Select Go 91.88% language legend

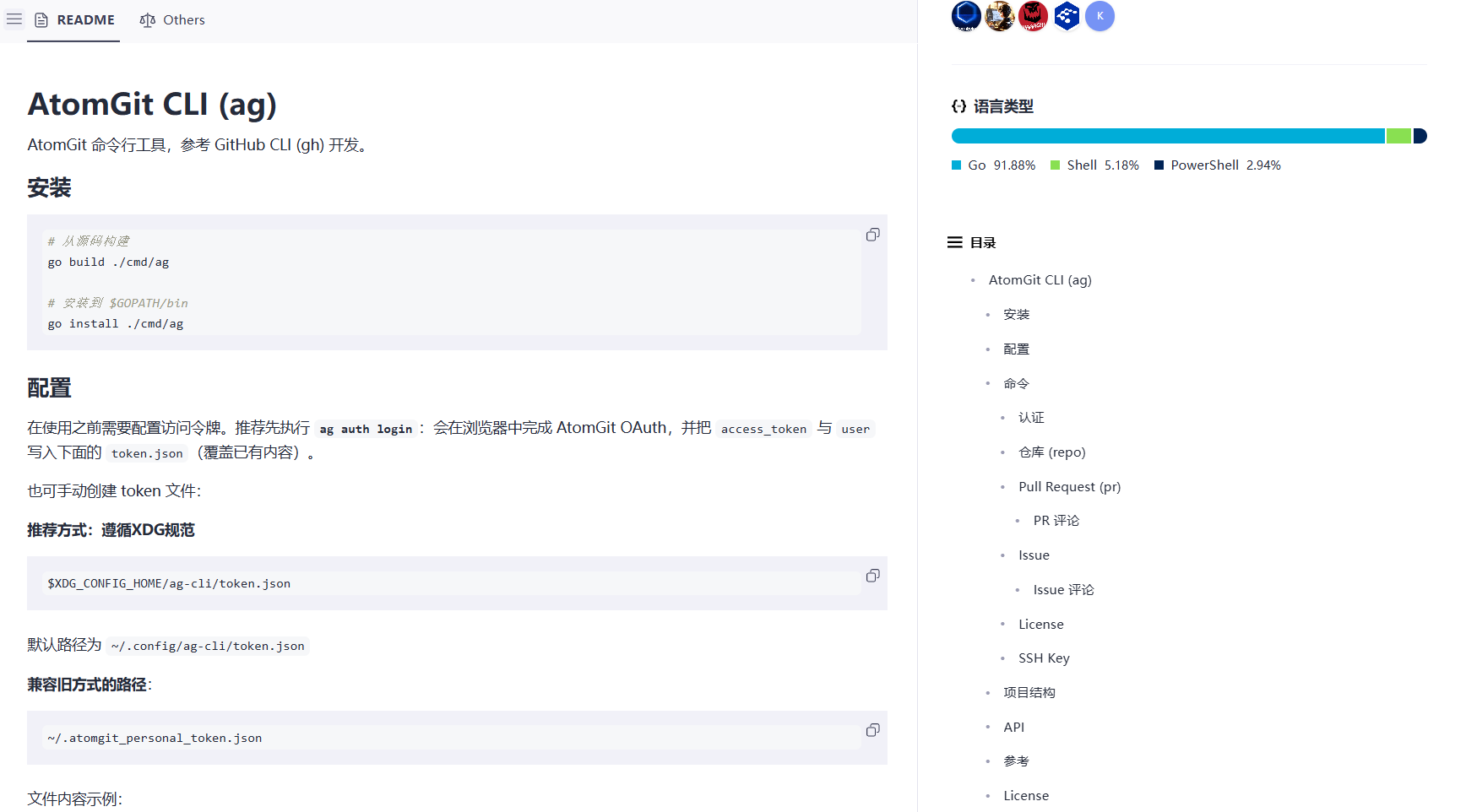point(993,165)
